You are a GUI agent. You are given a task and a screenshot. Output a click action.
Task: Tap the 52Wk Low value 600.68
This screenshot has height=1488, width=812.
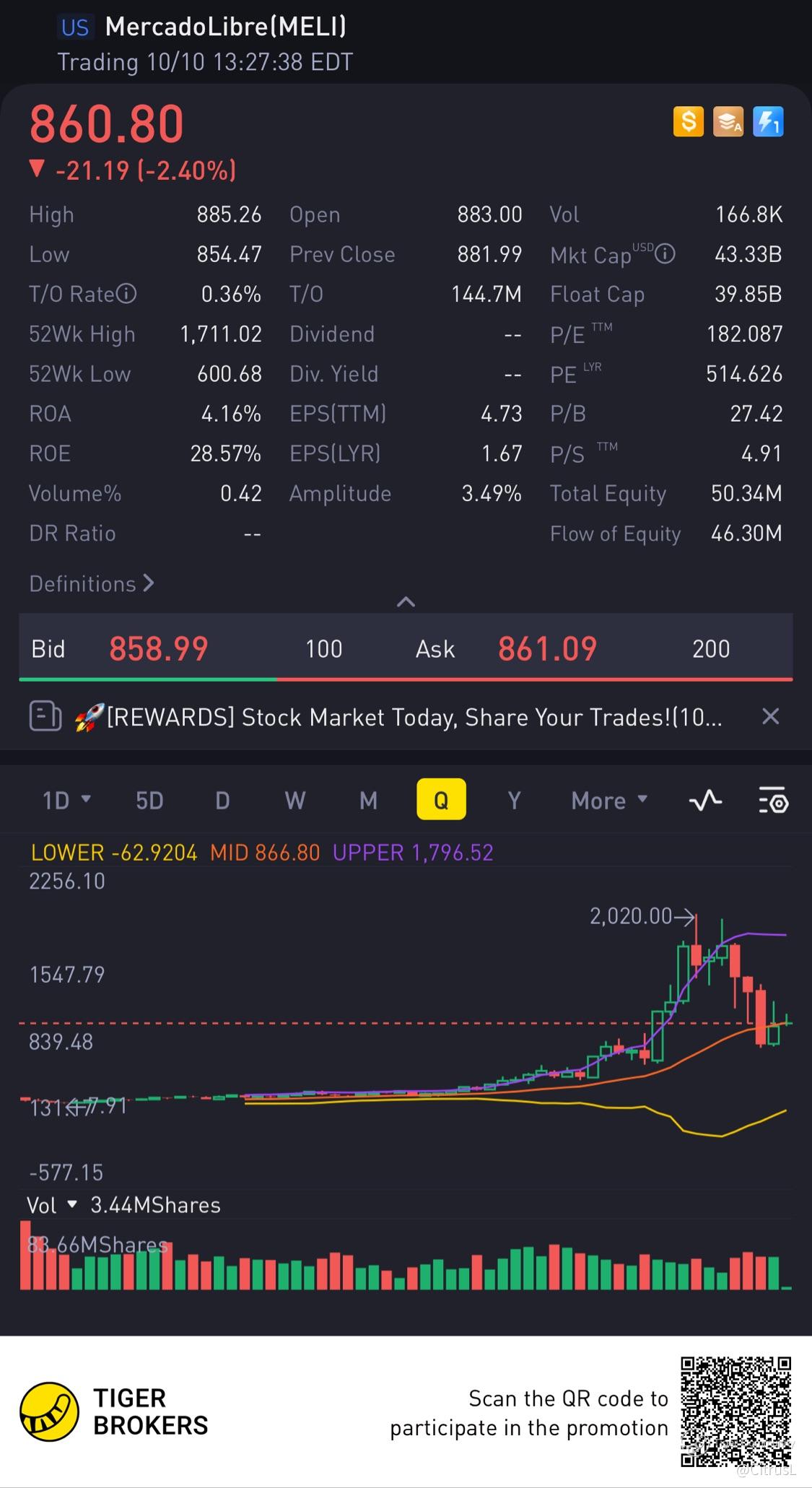click(230, 373)
